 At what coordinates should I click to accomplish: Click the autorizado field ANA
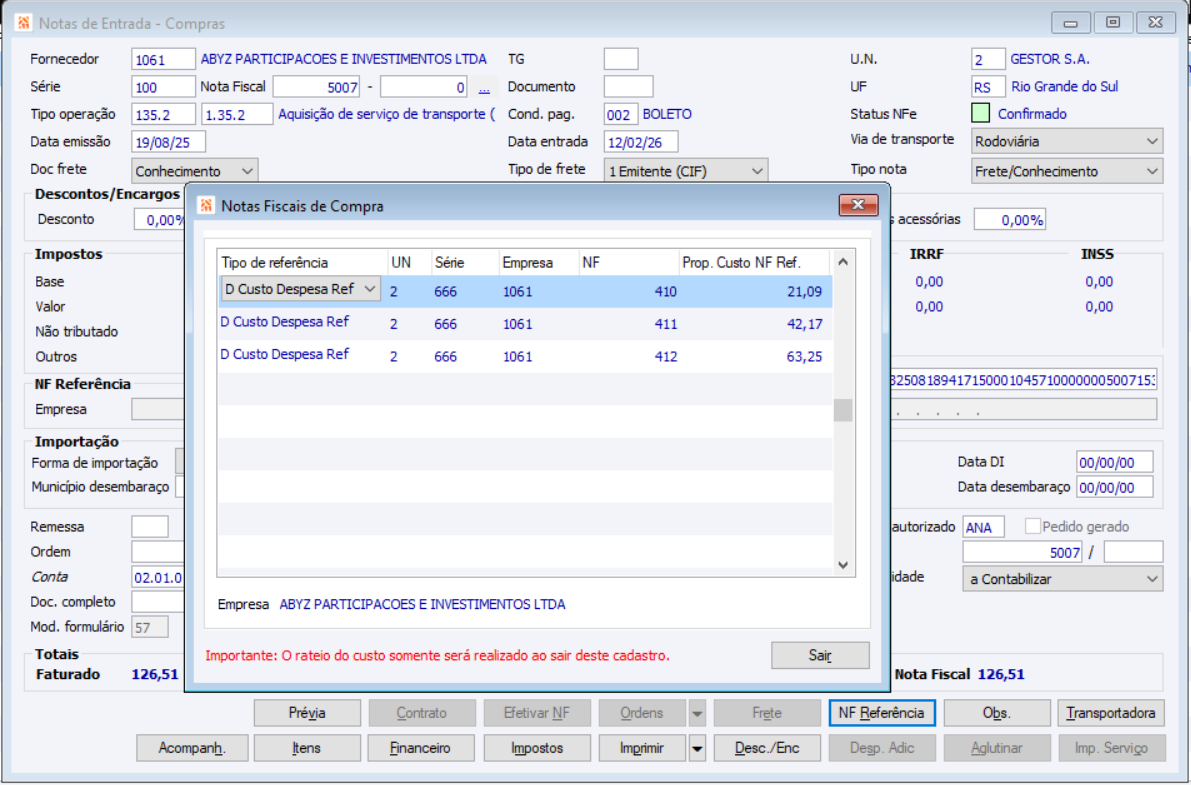[x=984, y=527]
